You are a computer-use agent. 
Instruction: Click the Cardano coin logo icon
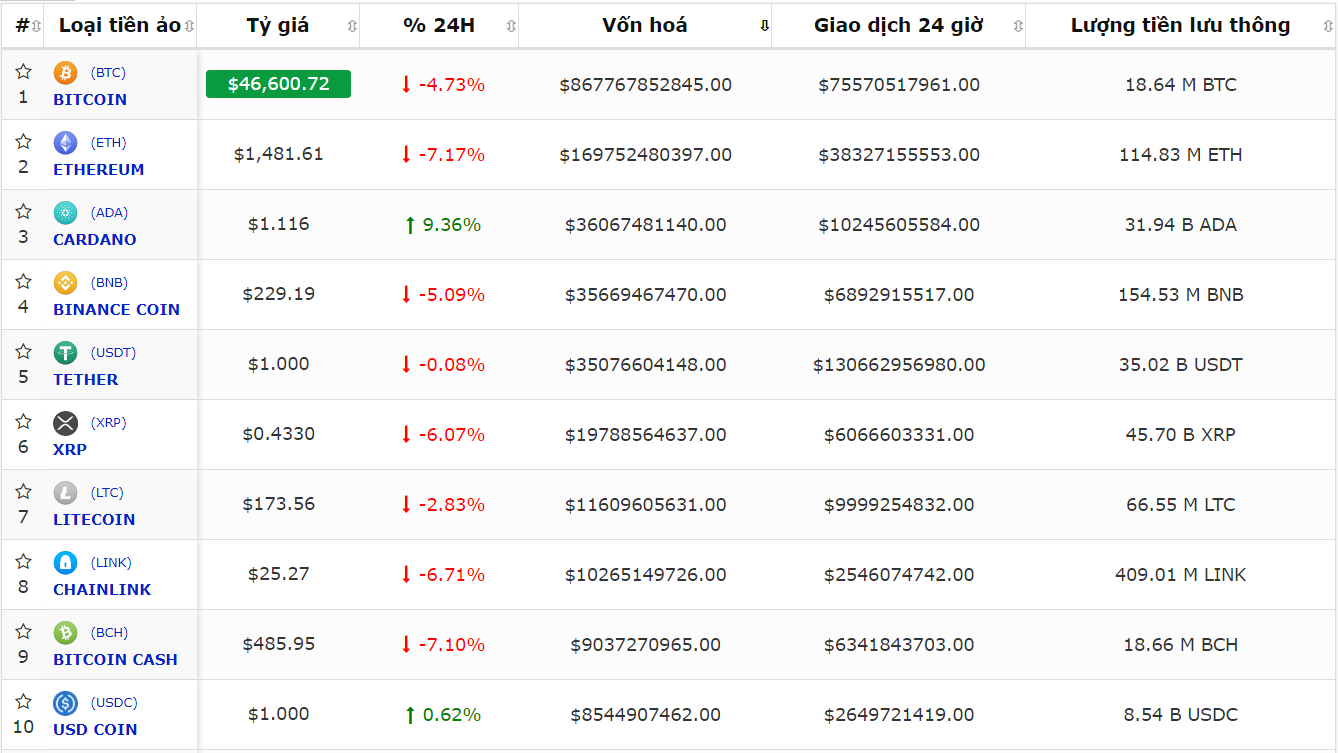65,213
